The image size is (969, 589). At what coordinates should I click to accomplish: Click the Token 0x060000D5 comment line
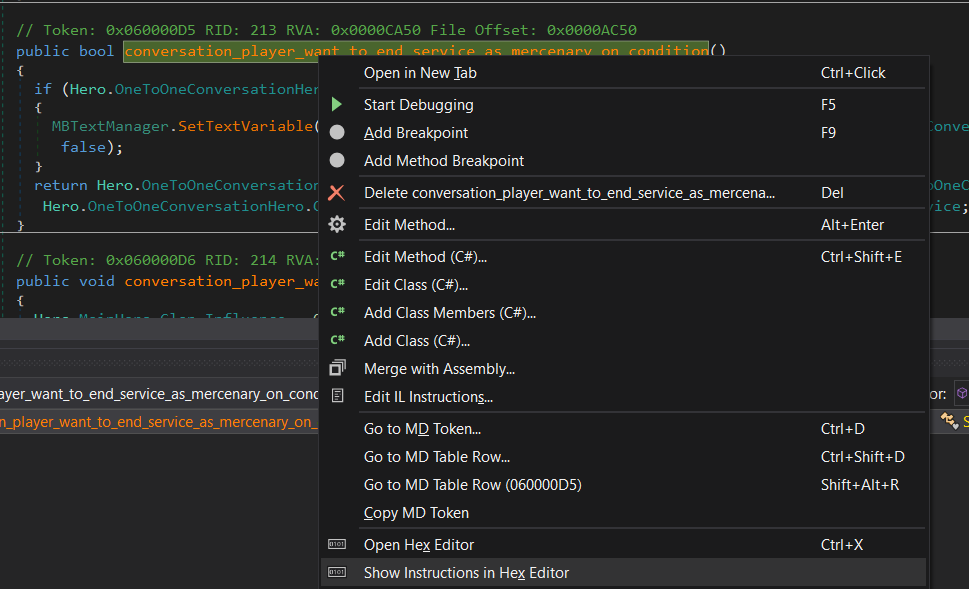pos(326,30)
